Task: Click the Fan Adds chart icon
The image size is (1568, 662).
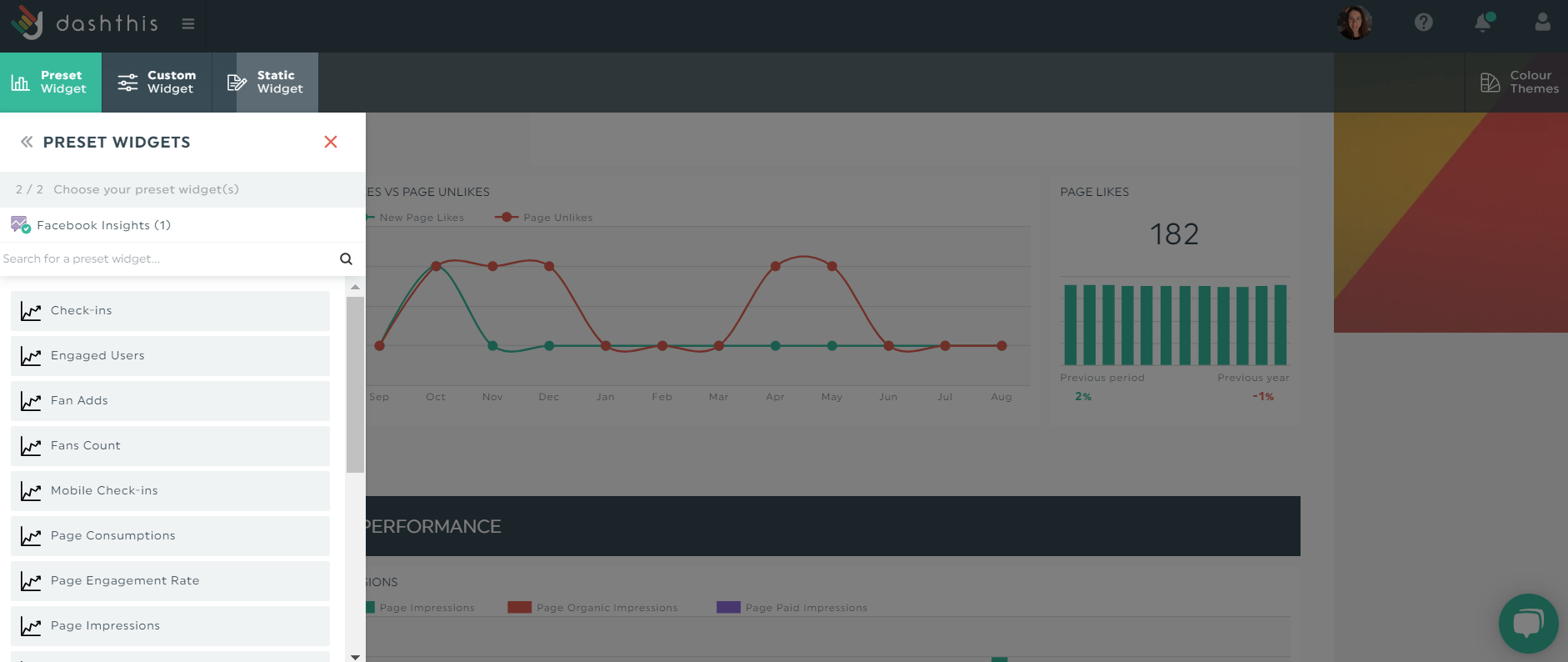Action: (31, 401)
